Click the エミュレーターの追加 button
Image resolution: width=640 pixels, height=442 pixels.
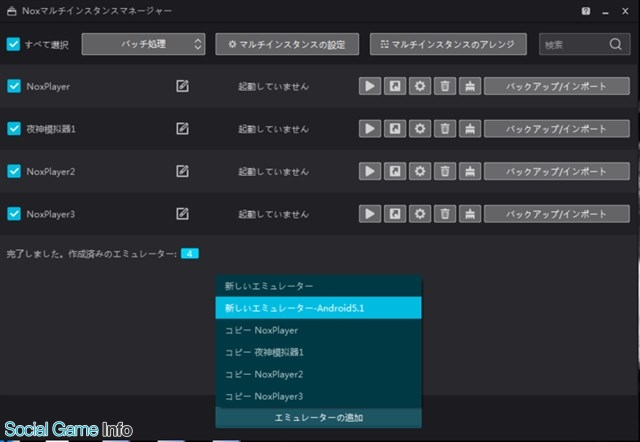tap(318, 418)
